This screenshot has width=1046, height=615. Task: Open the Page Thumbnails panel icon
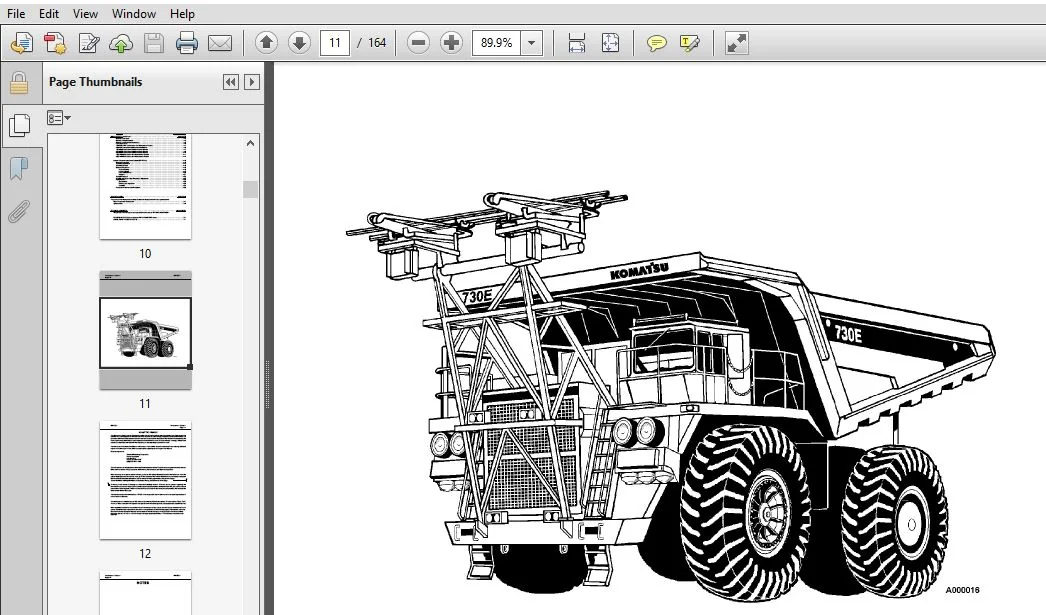pos(20,125)
